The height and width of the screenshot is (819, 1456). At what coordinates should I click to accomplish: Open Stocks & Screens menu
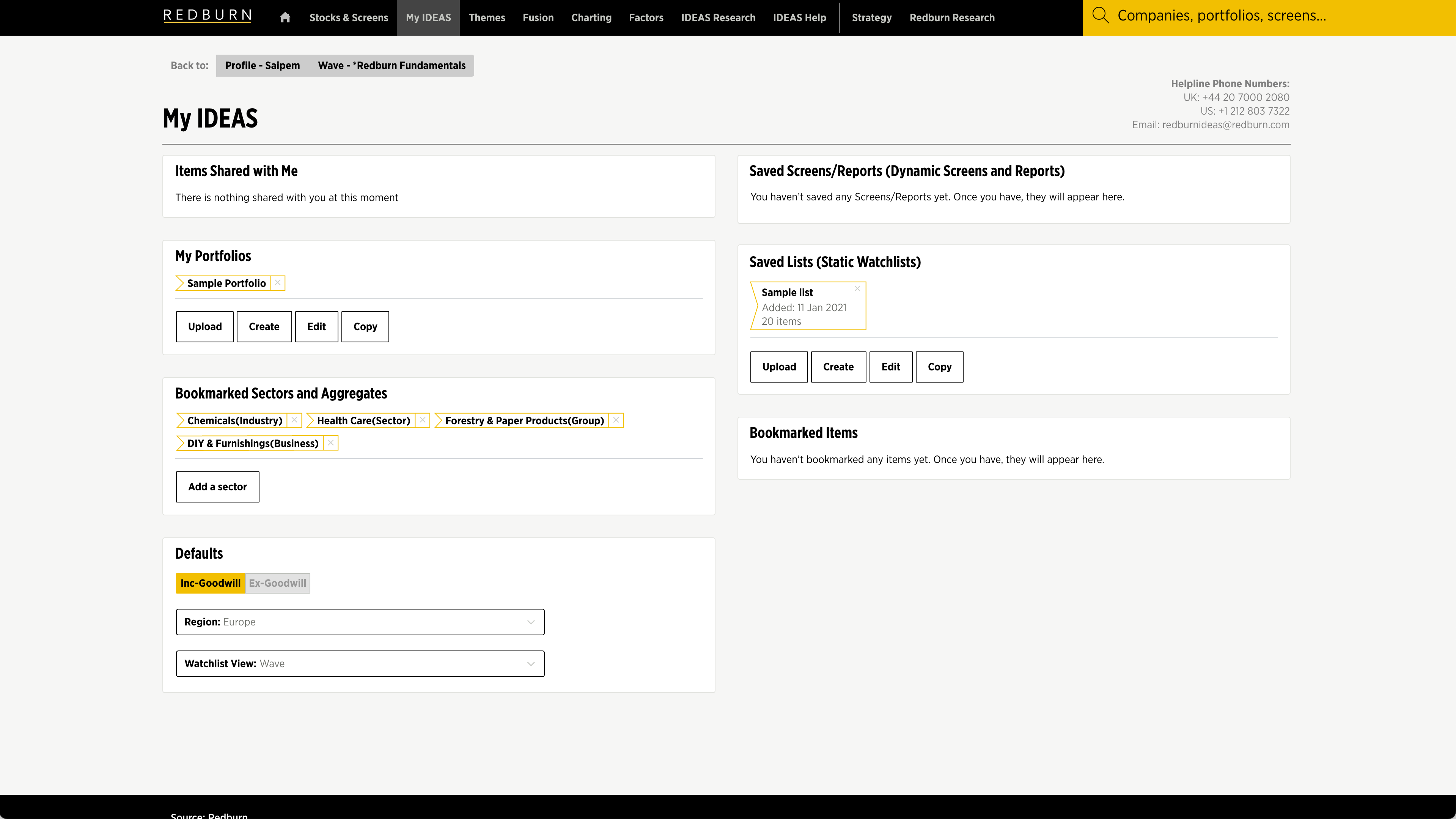tap(349, 17)
